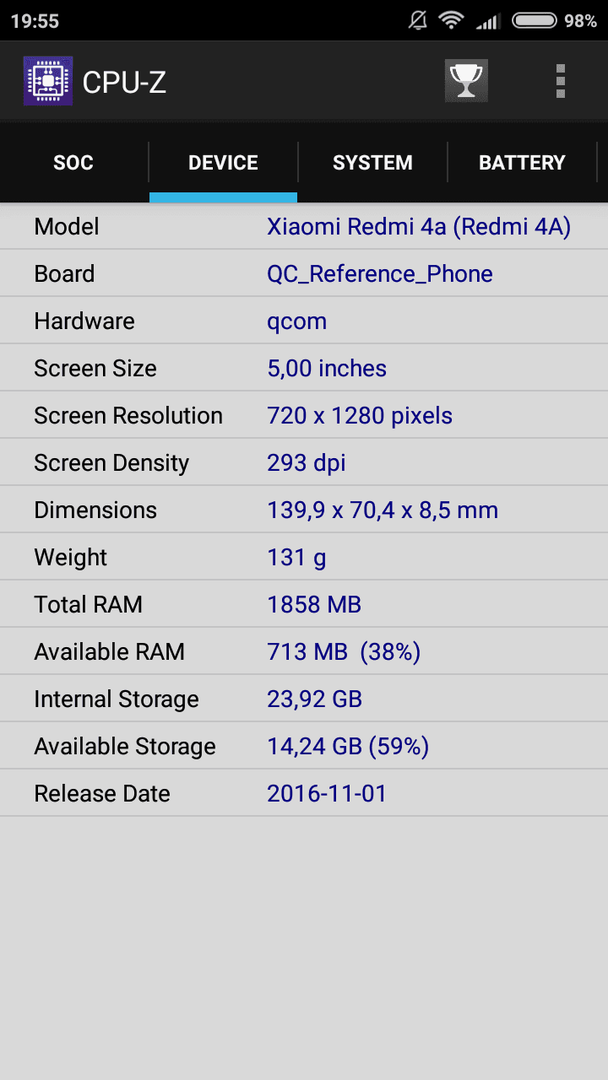Tap the clock showing 19:55
This screenshot has height=1080, width=608.
(x=35, y=21)
